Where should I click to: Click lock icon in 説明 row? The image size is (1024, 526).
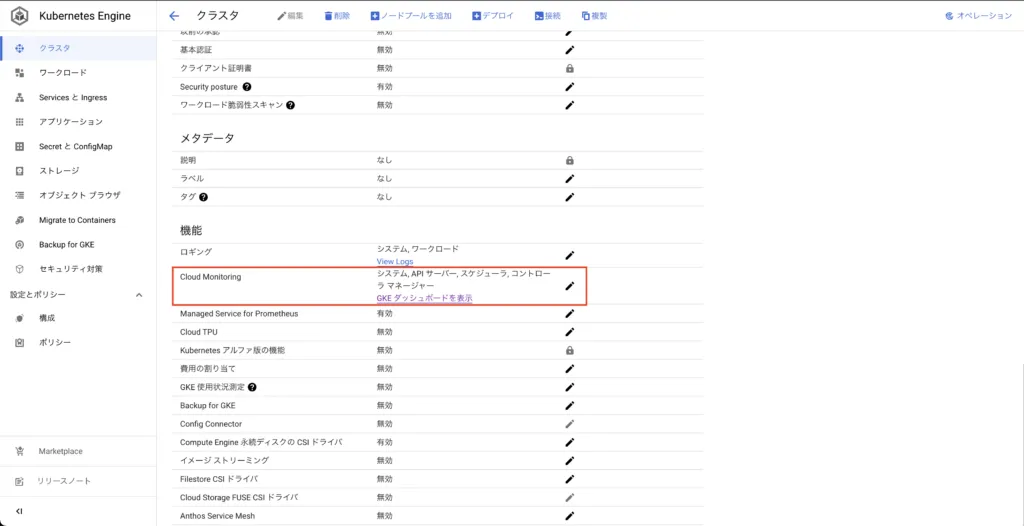(x=569, y=160)
